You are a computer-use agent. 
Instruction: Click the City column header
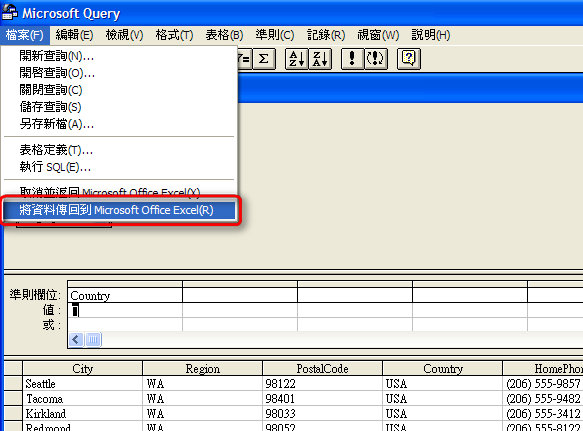coord(83,369)
